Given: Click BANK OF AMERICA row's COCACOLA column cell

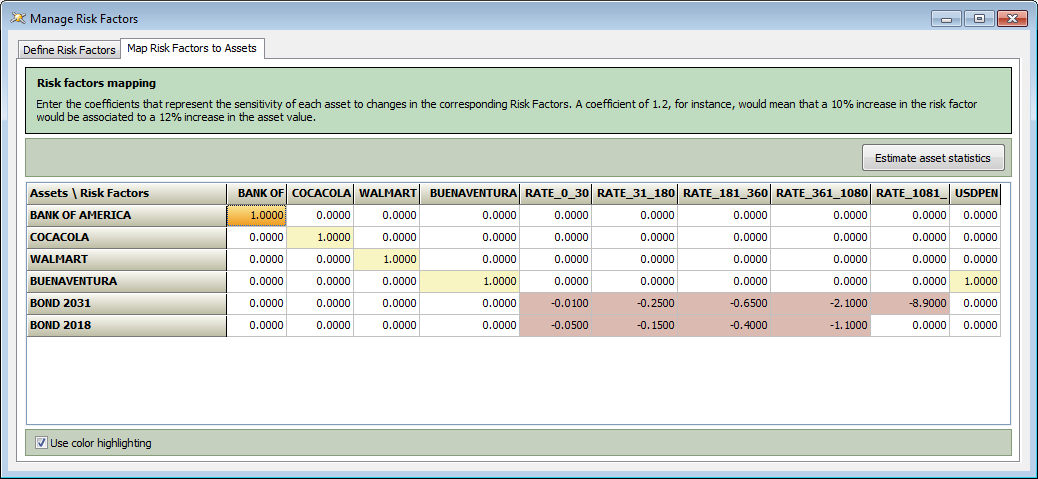Looking at the screenshot, I should point(320,215).
